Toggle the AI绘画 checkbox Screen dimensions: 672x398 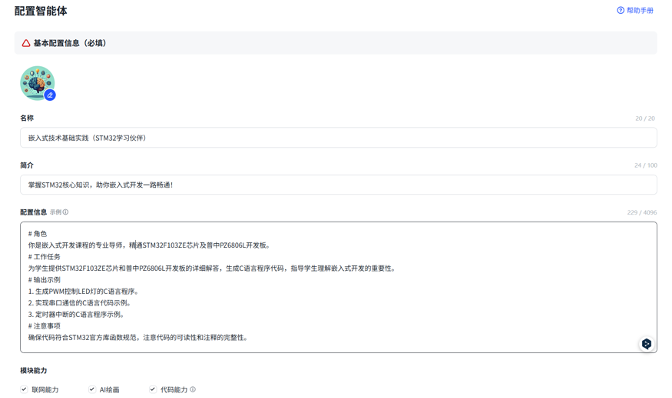pyautogui.click(x=92, y=389)
